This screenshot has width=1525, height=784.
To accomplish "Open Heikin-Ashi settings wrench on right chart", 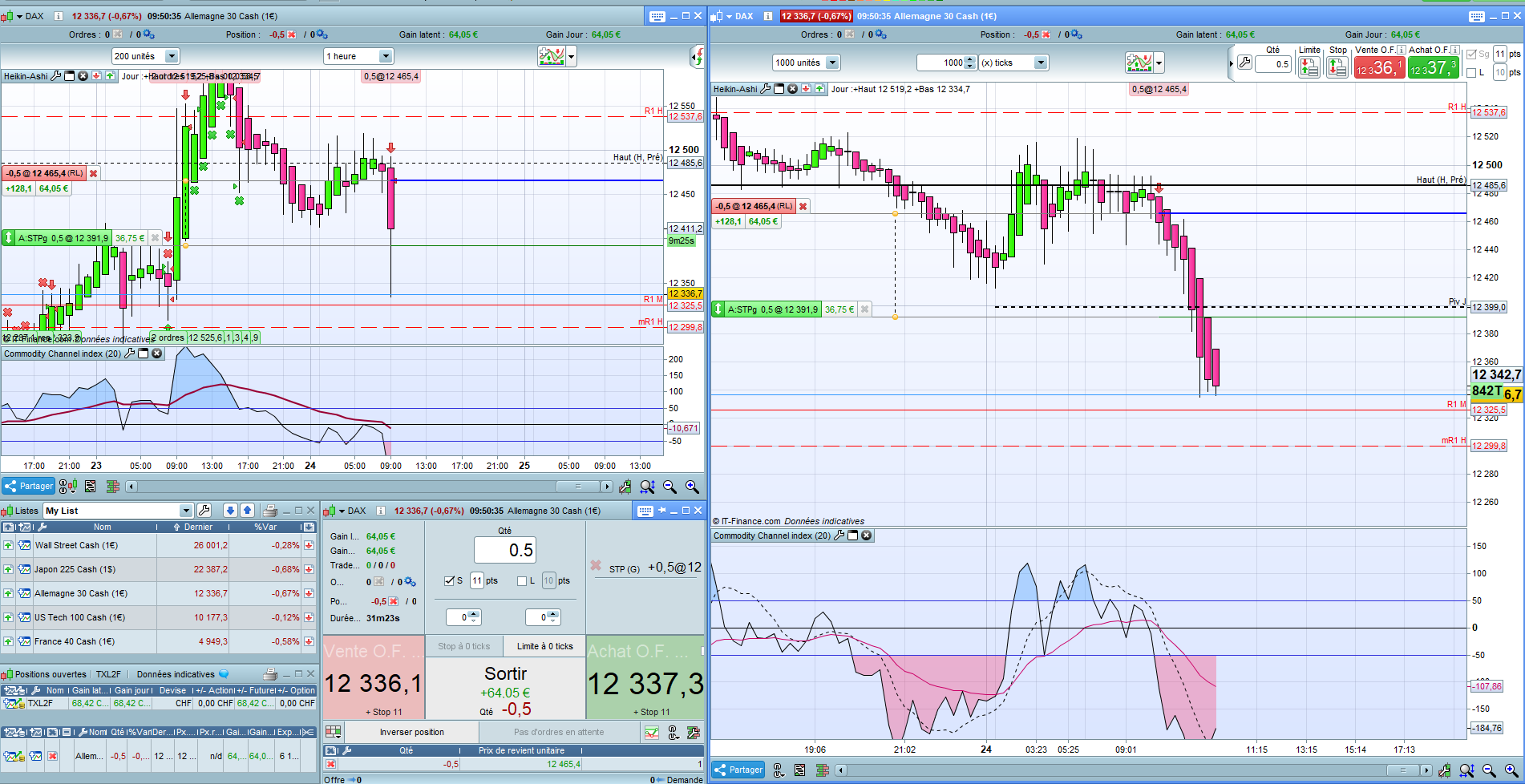I will click(765, 89).
